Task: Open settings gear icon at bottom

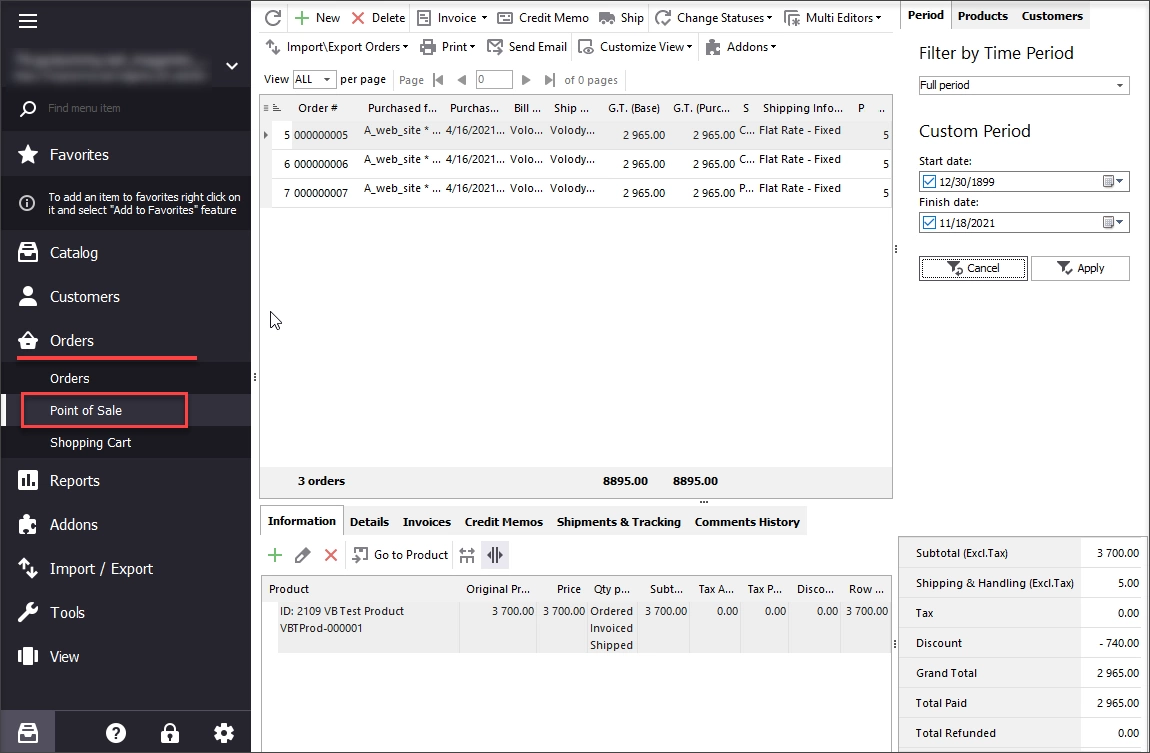Action: 224,732
